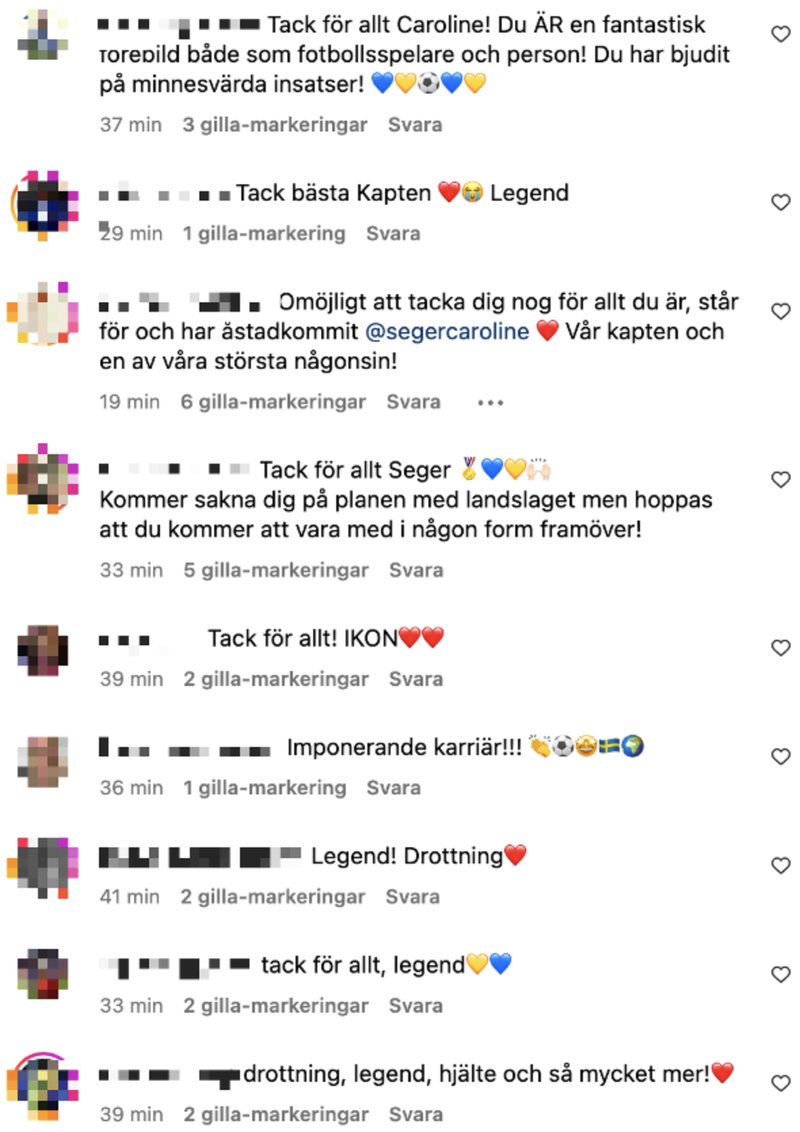Show 5 gilla-markeringar on the Seger comment
Image resolution: width=800 pixels, height=1132 pixels.
click(276, 570)
